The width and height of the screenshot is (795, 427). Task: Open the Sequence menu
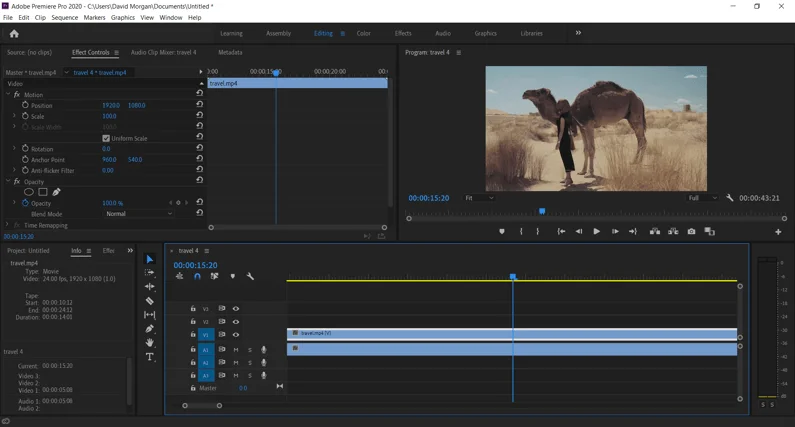point(64,17)
